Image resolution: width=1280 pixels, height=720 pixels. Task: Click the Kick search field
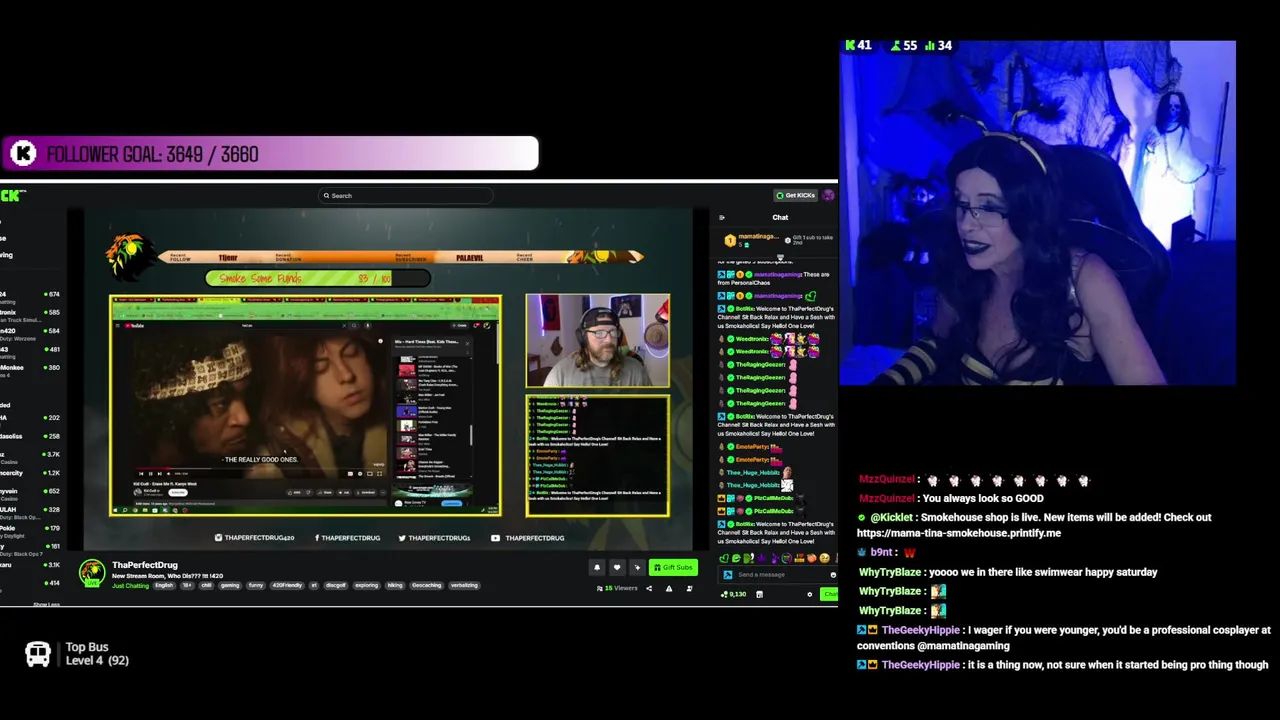pyautogui.click(x=405, y=195)
